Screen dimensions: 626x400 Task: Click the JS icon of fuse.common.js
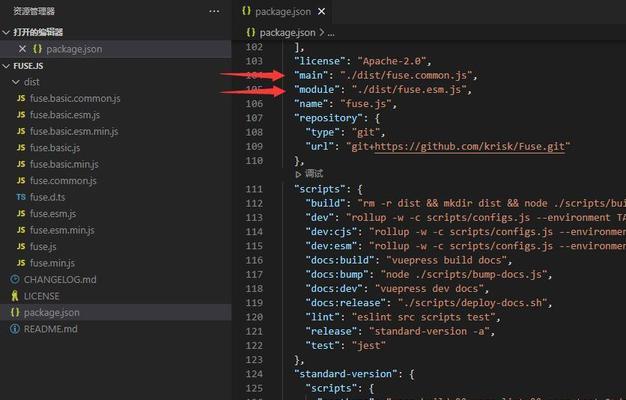coord(21,180)
